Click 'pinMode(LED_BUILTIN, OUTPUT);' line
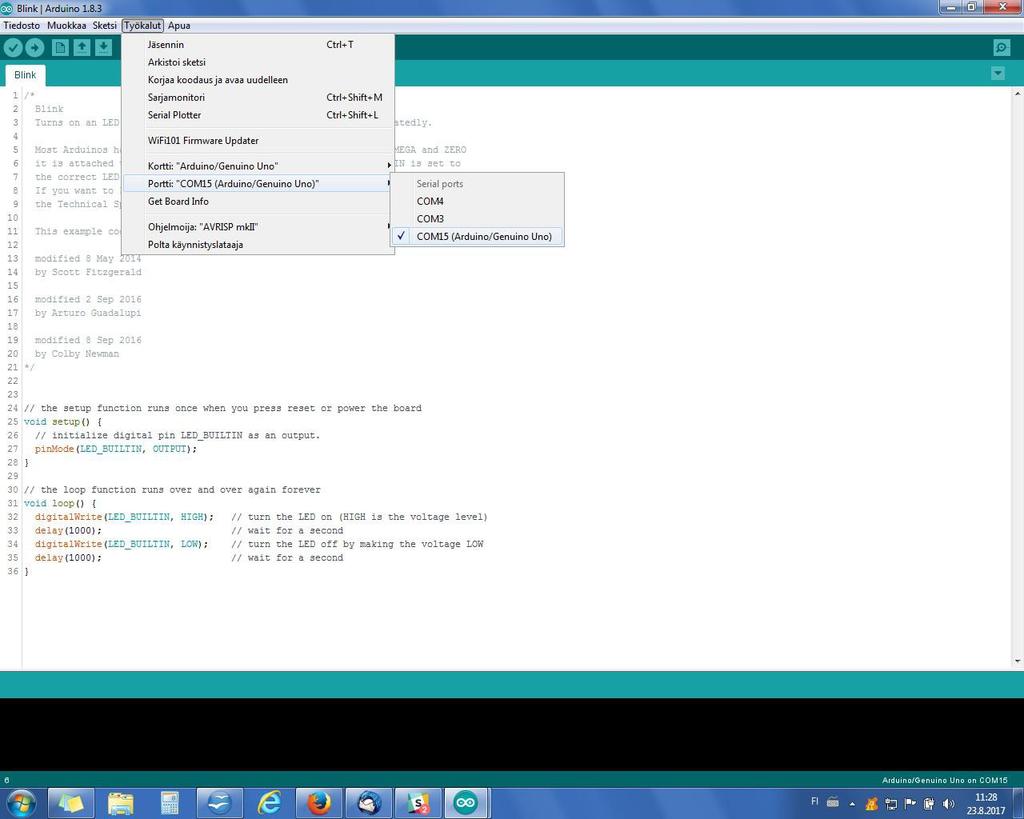The height and width of the screenshot is (819, 1024). tap(116, 449)
